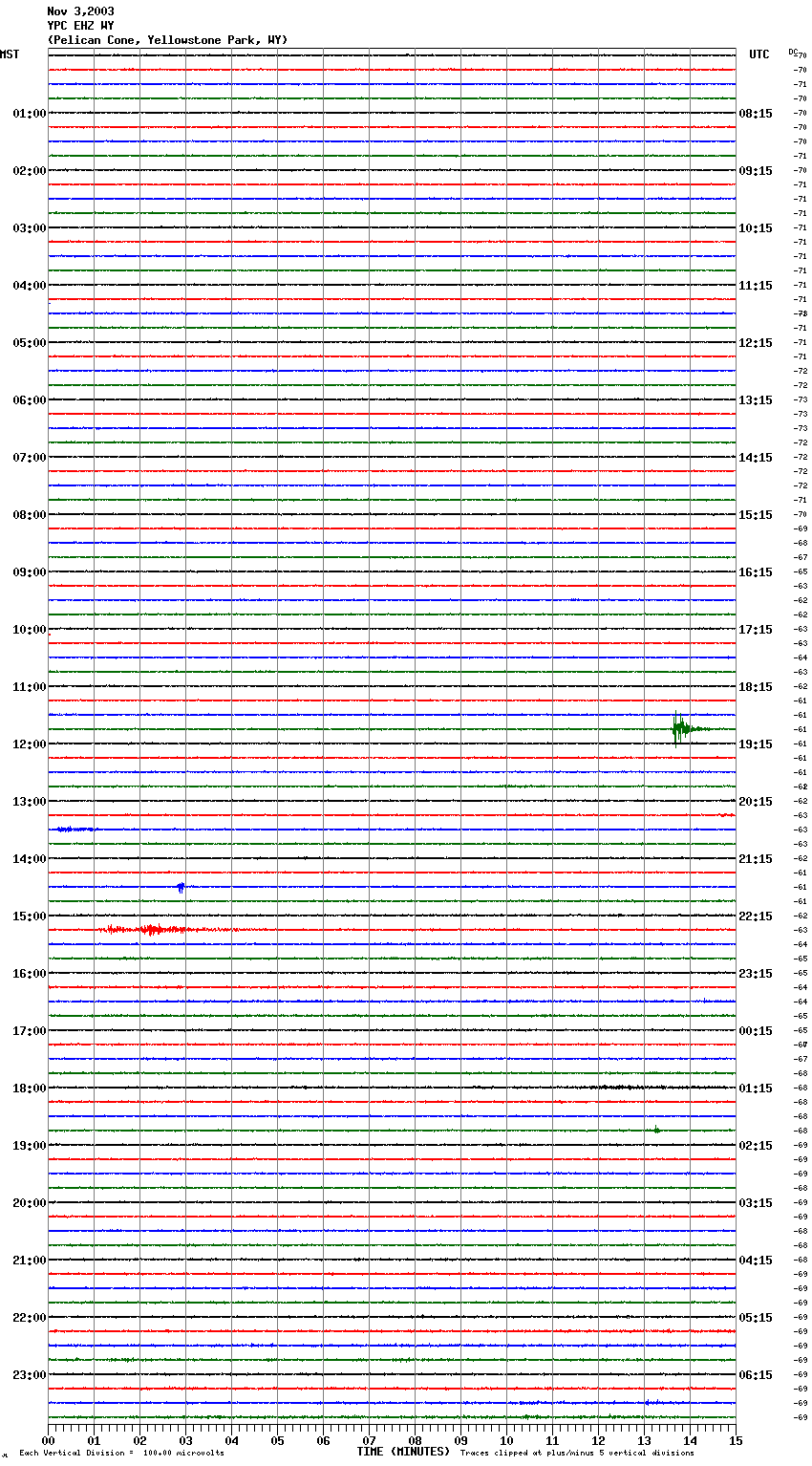812x1466 pixels.
Task: Select the '23:00' MST row label
Action: 30,1375
